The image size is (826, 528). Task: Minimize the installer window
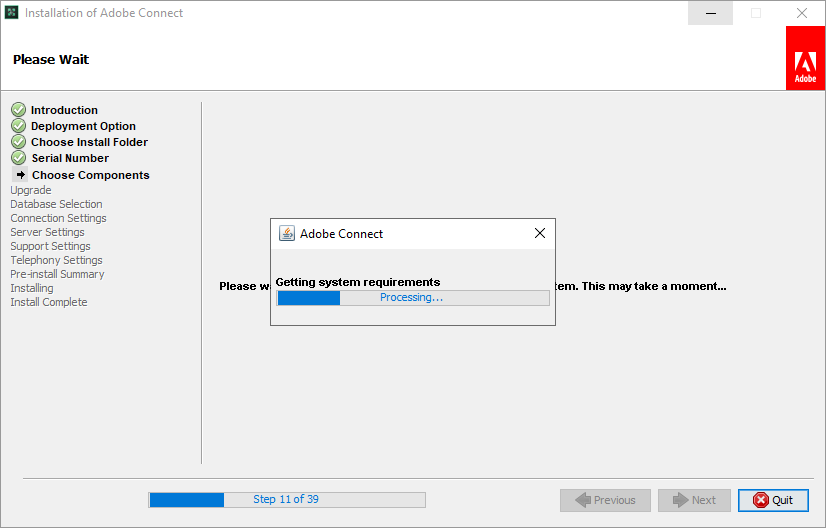pyautogui.click(x=710, y=13)
